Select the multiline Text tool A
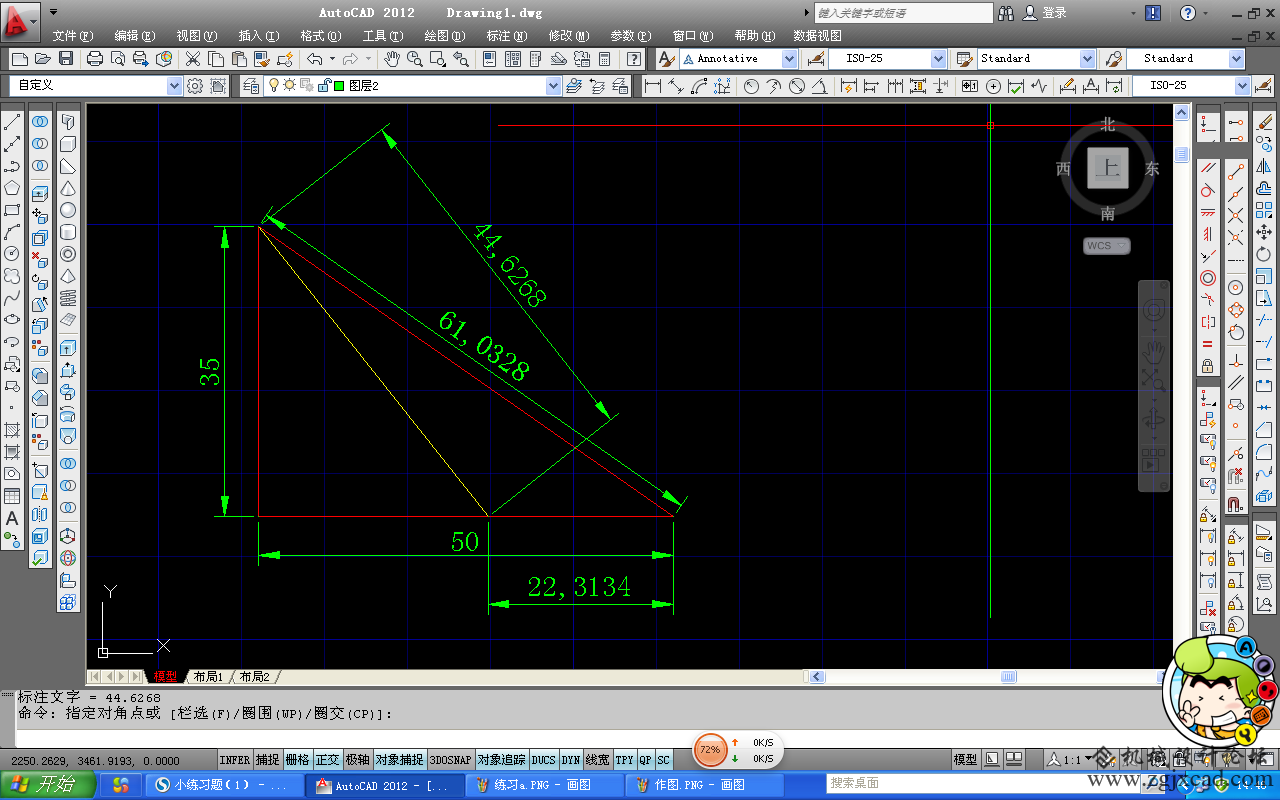The width and height of the screenshot is (1280, 800). [12, 518]
